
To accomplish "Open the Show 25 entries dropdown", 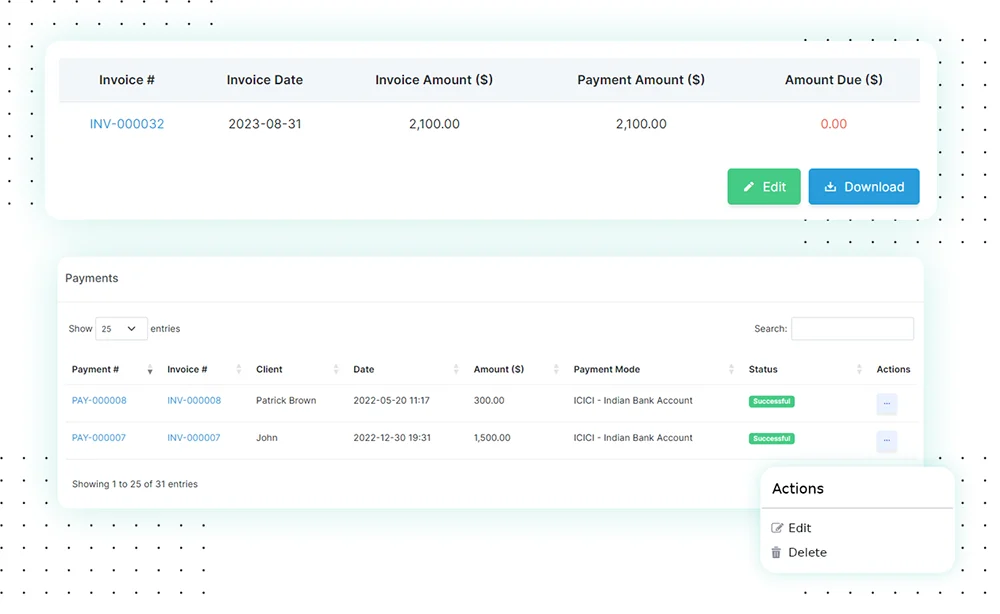I will pyautogui.click(x=120, y=328).
